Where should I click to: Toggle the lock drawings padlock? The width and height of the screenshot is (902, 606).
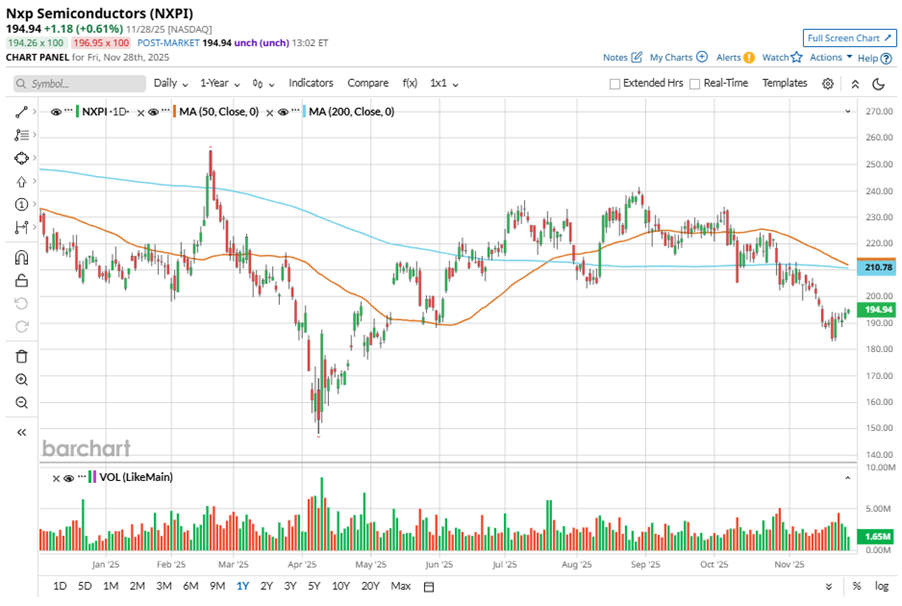tap(21, 280)
